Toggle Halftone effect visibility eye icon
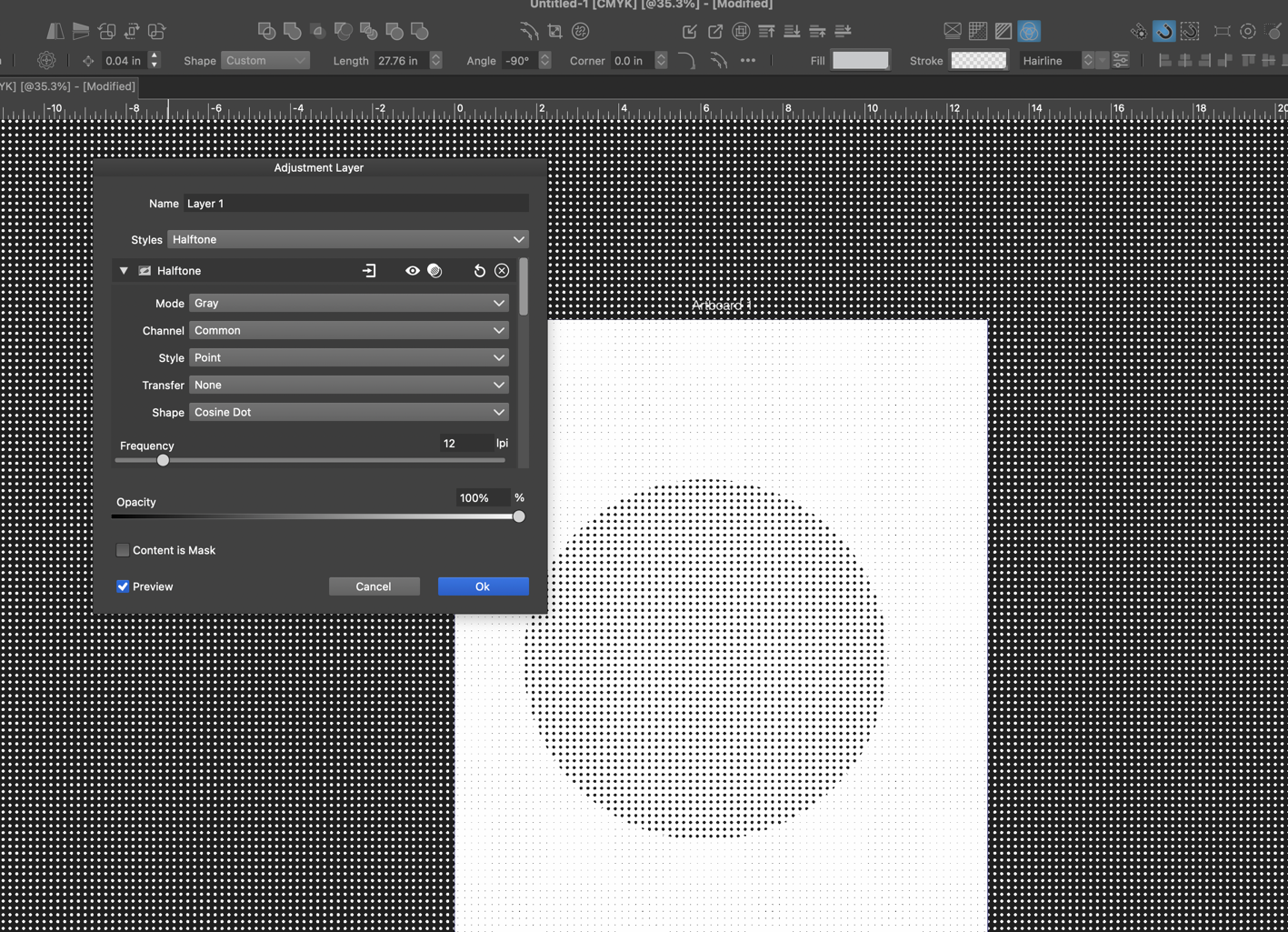 [x=412, y=271]
